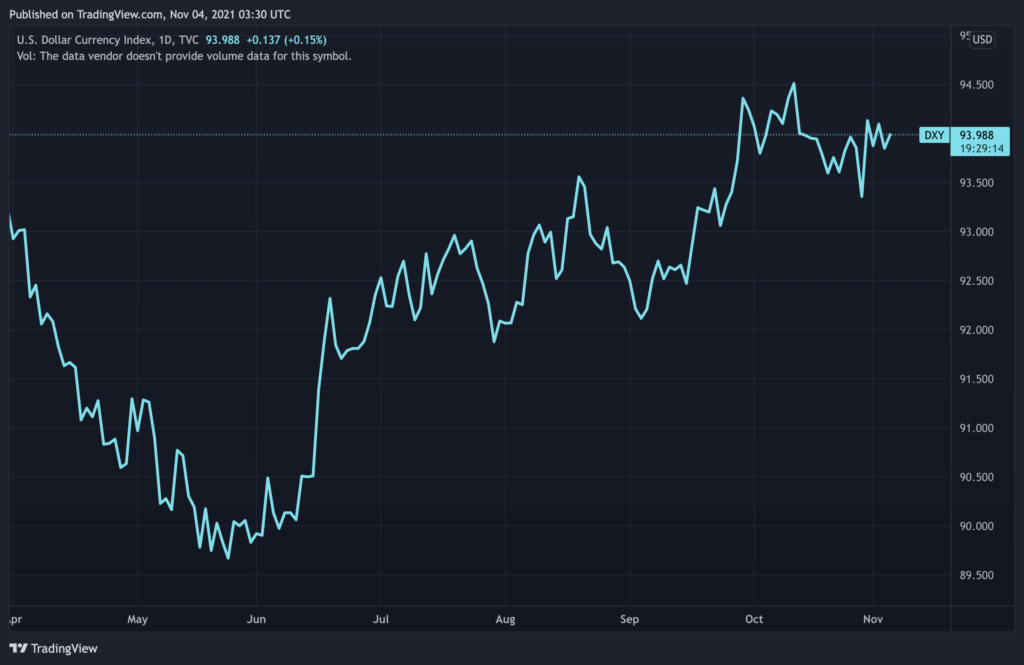The image size is (1024, 665).
Task: Click the 93.988 current price label on axis
Action: pos(976,135)
